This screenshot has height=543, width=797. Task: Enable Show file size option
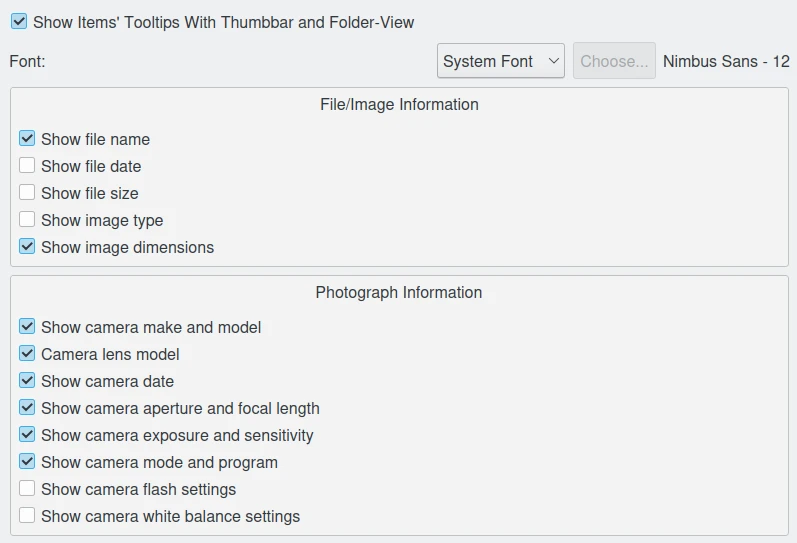(27, 193)
